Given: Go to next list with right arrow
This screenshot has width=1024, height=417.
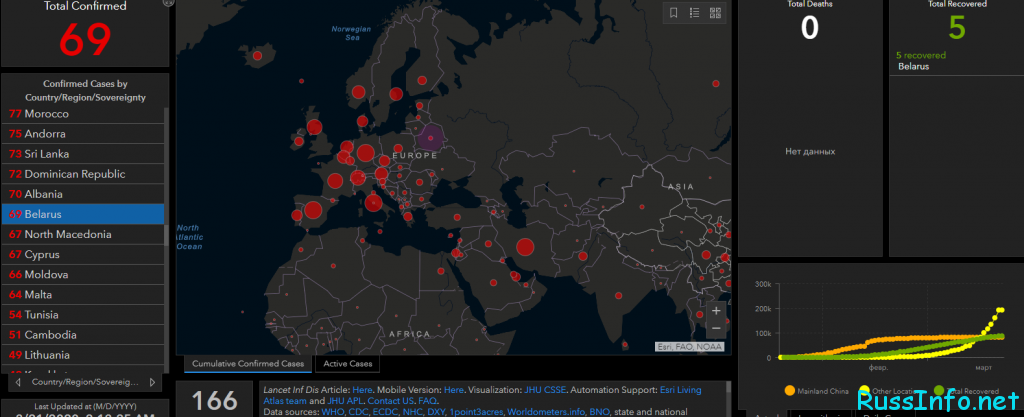Looking at the screenshot, I should (152, 382).
